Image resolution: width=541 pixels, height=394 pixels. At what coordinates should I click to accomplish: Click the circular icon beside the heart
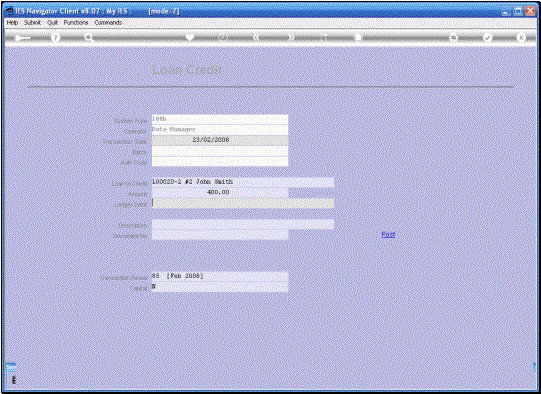click(x=223, y=37)
